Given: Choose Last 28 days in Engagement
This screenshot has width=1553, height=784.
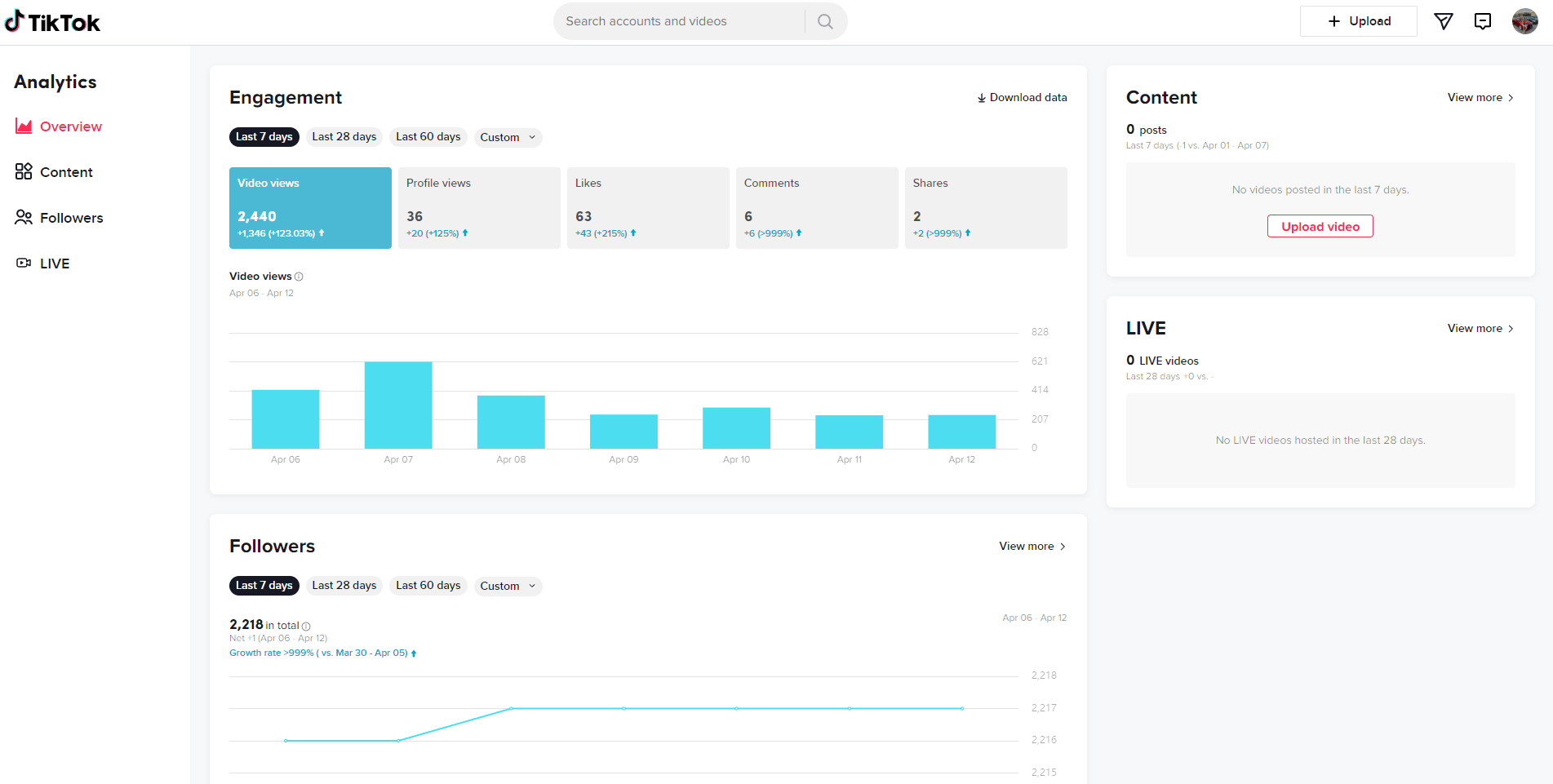Looking at the screenshot, I should 344,137.
